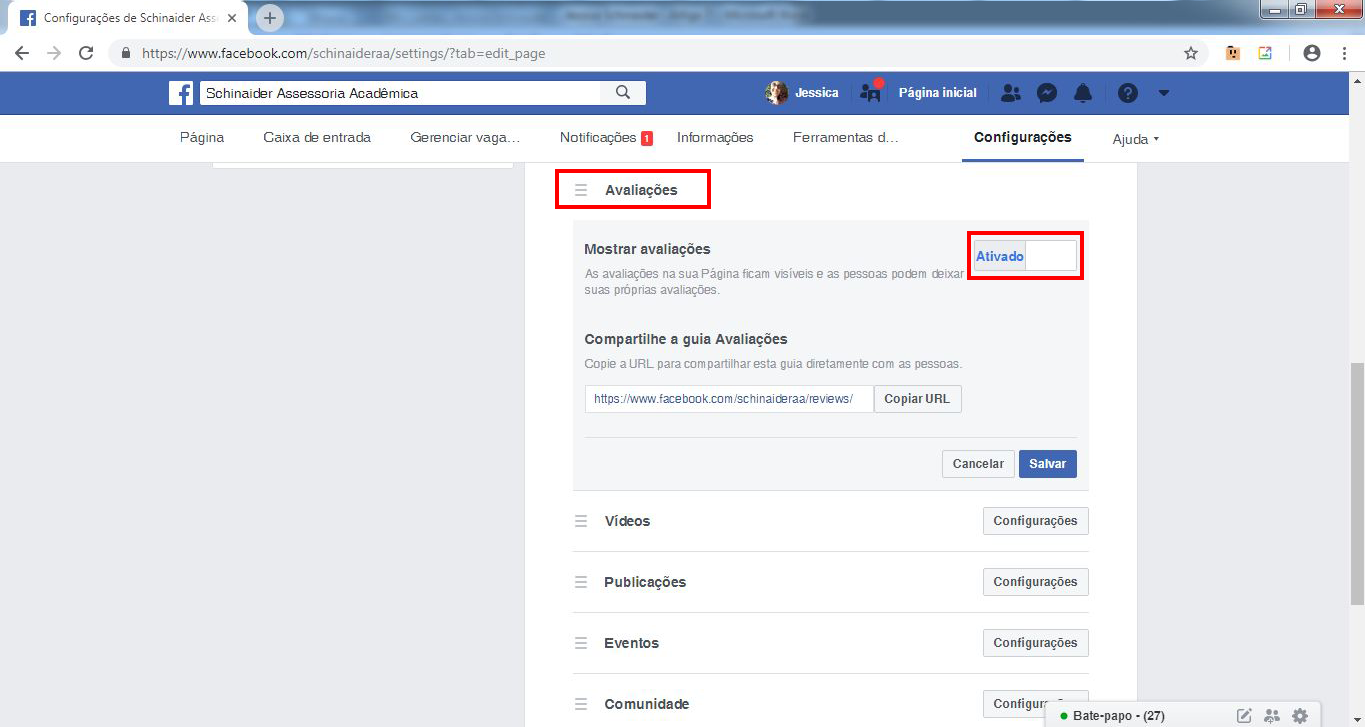
Task: Select the Configurações tab
Action: pos(1023,138)
